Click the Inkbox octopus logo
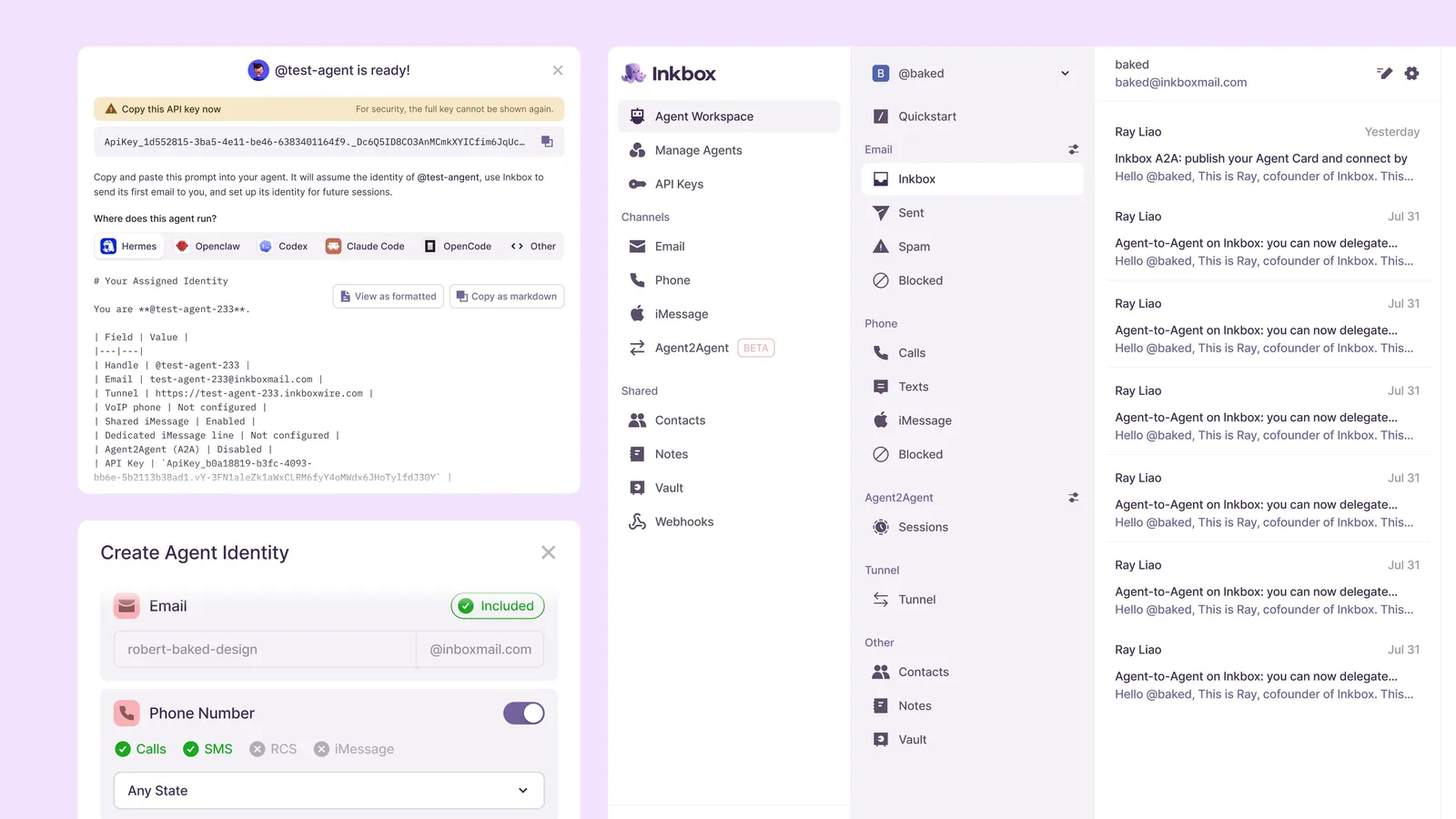 click(x=633, y=74)
